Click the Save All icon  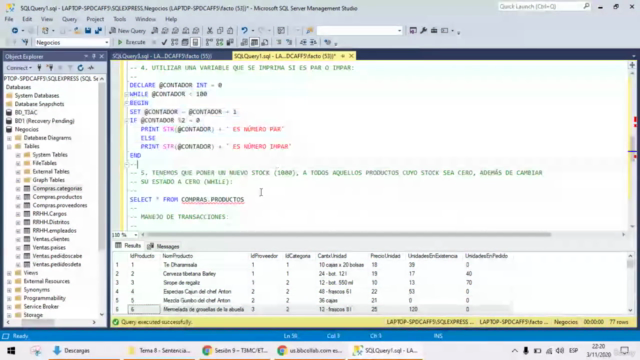(x=98, y=31)
